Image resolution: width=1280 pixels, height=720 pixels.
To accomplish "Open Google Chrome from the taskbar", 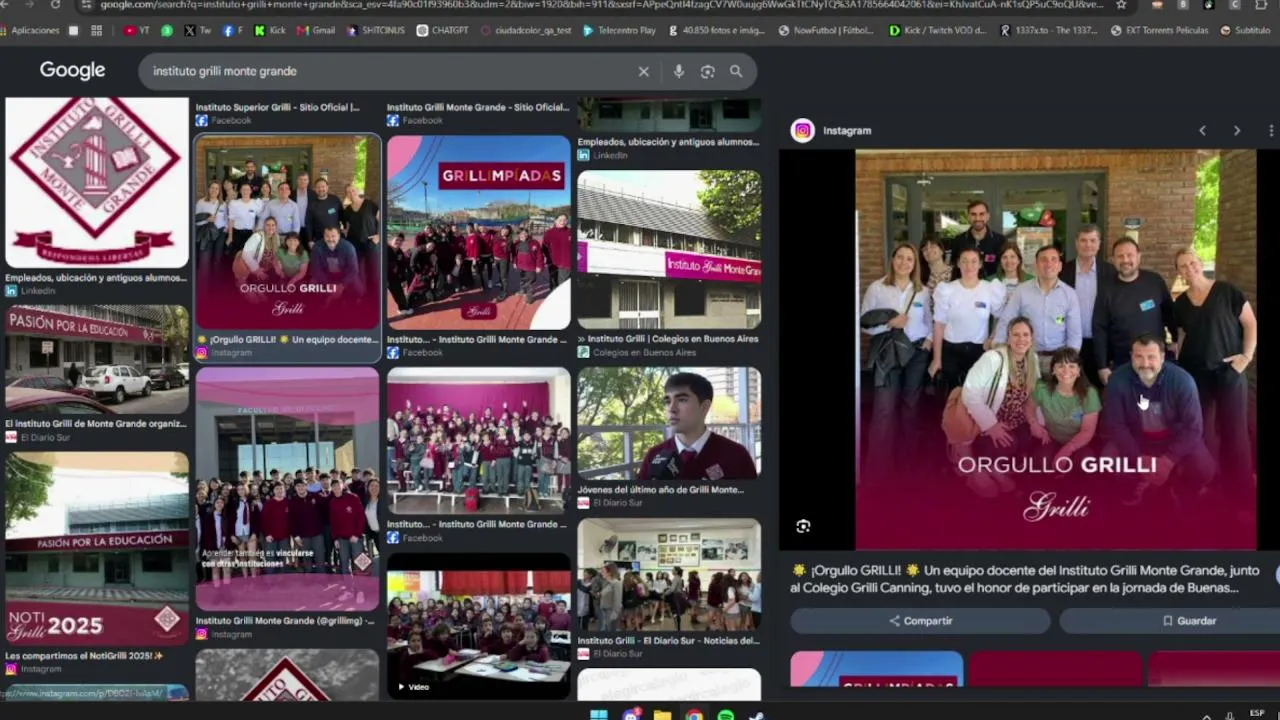I will click(694, 714).
